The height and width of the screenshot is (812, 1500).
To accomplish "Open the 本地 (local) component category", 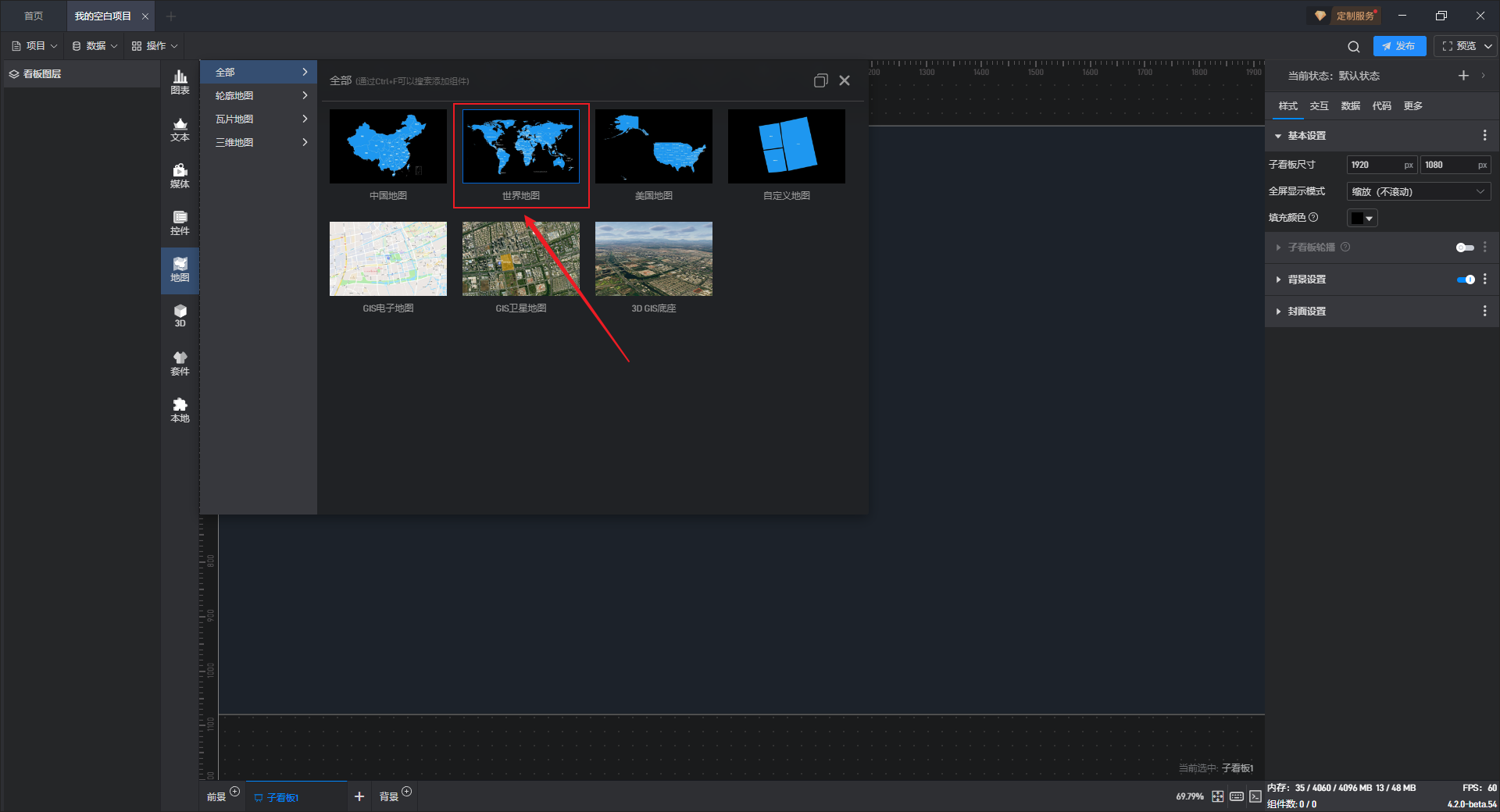I will coord(180,410).
